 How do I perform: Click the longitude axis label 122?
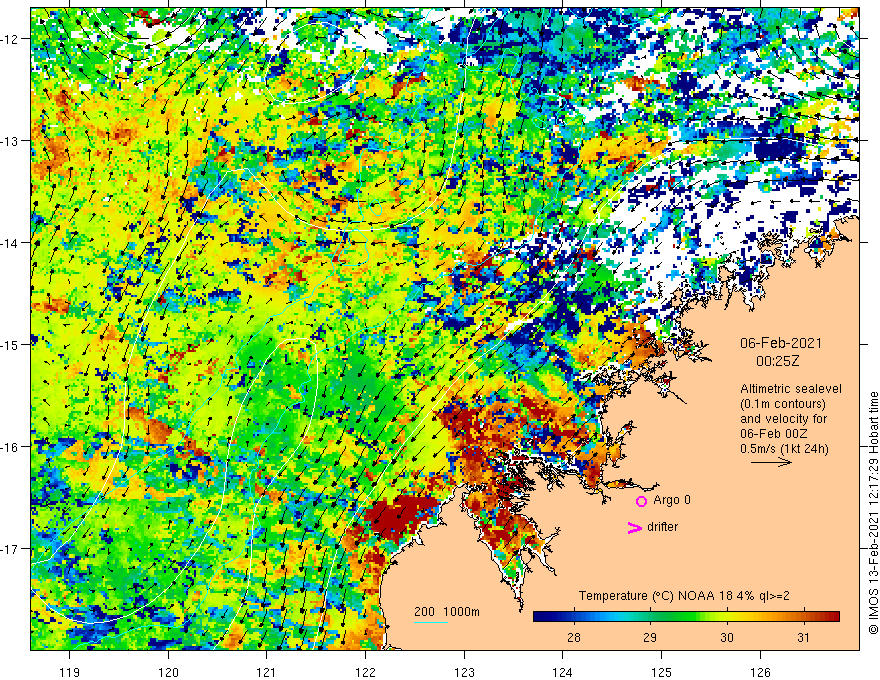point(365,672)
